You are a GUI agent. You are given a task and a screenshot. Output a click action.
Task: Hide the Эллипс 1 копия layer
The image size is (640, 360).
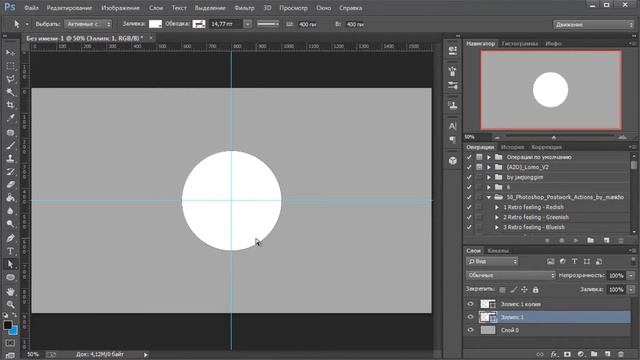tap(470, 304)
